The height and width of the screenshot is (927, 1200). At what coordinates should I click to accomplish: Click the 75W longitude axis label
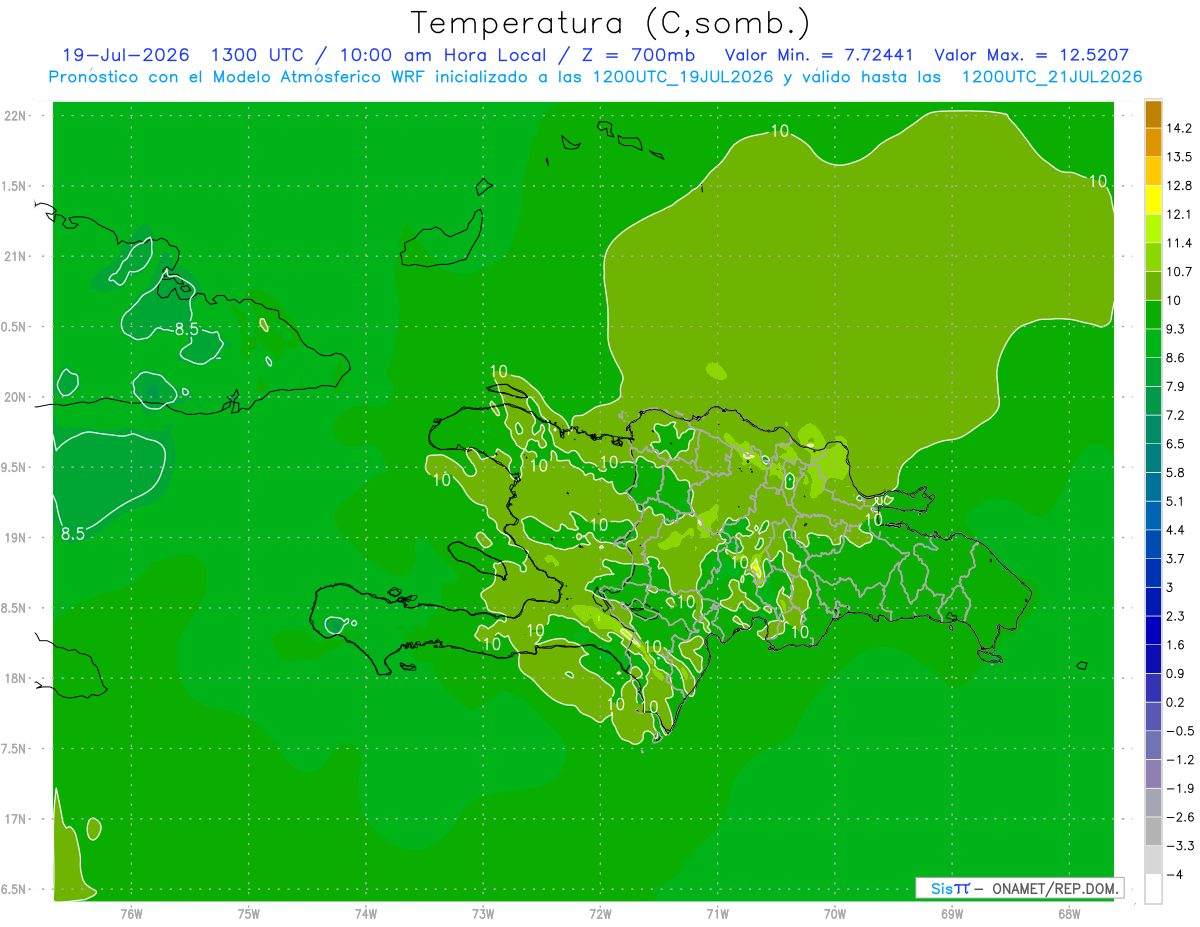coord(249,915)
